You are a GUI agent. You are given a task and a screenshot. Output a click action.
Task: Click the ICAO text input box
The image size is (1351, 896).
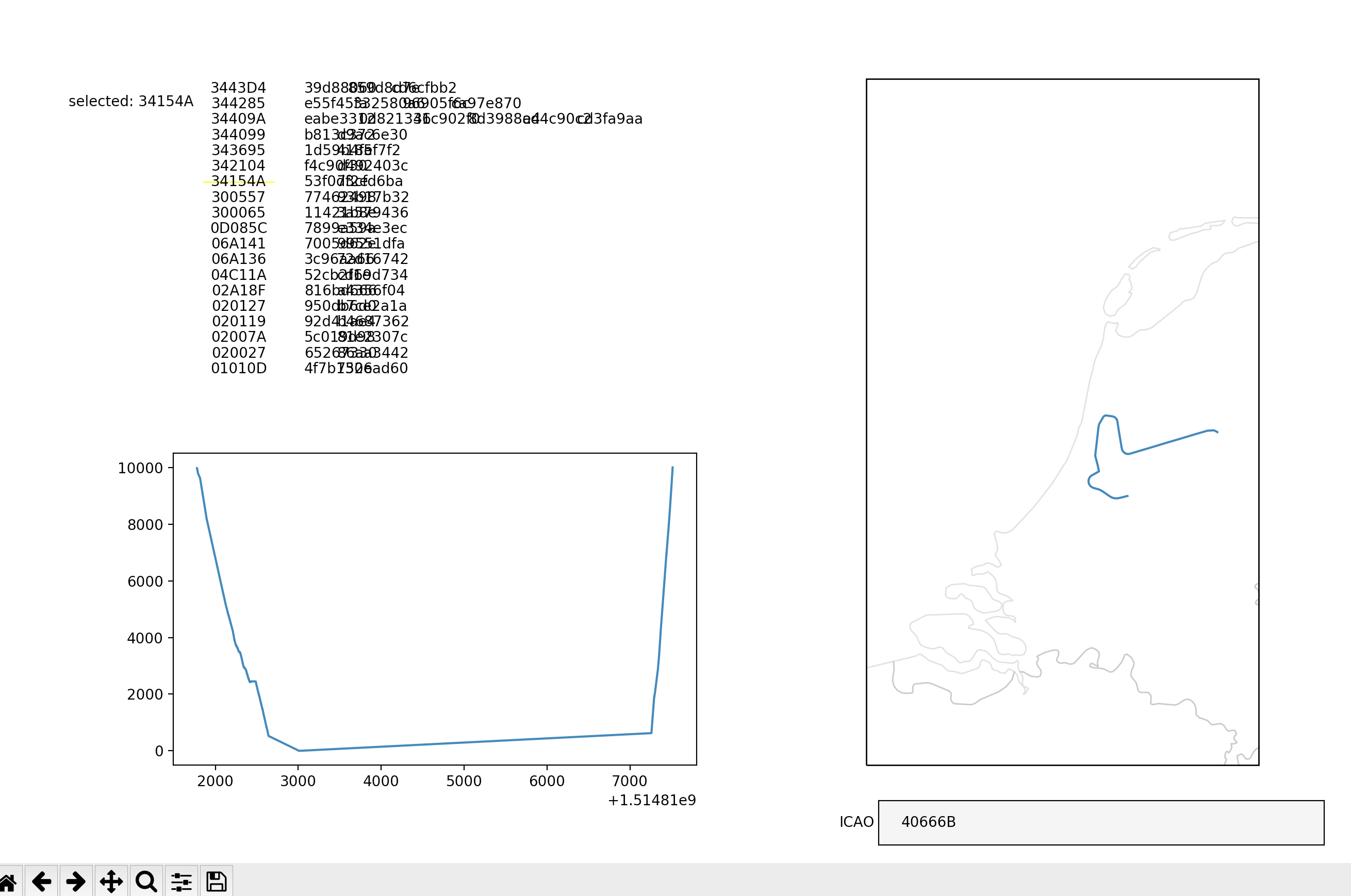tap(1101, 822)
